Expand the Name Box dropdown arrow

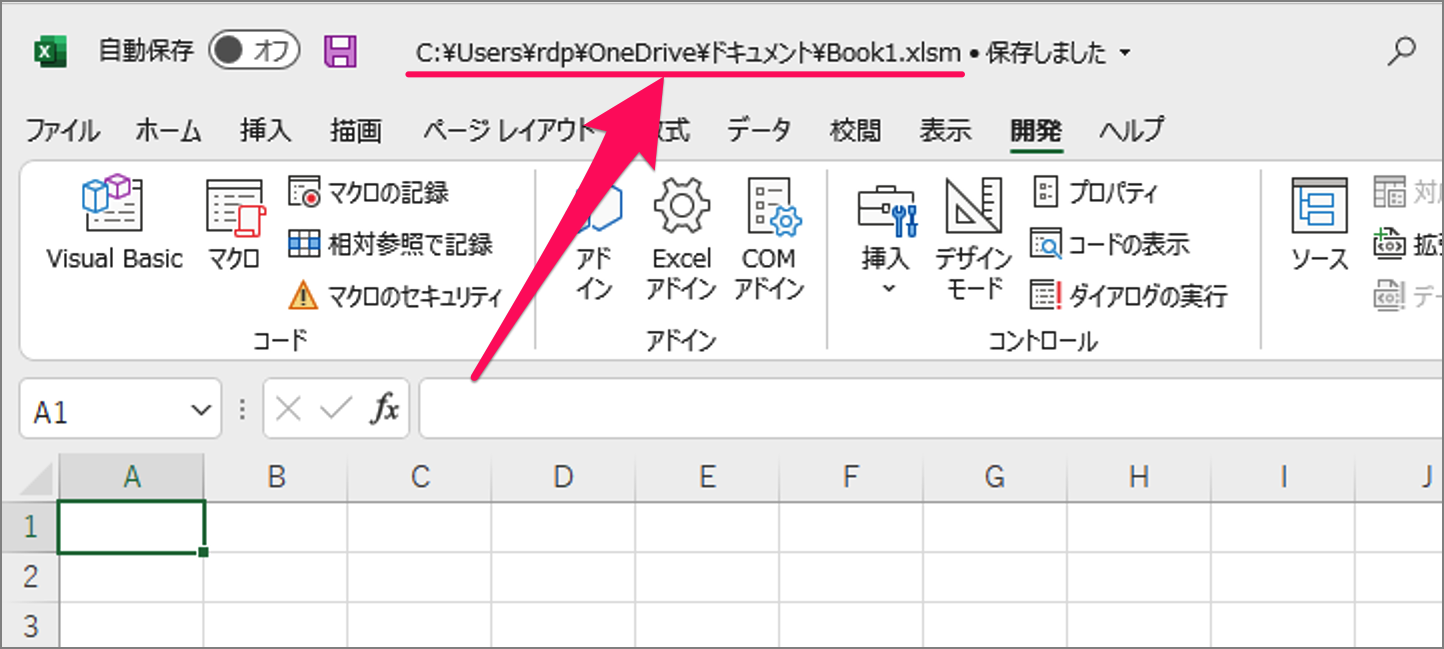(200, 410)
